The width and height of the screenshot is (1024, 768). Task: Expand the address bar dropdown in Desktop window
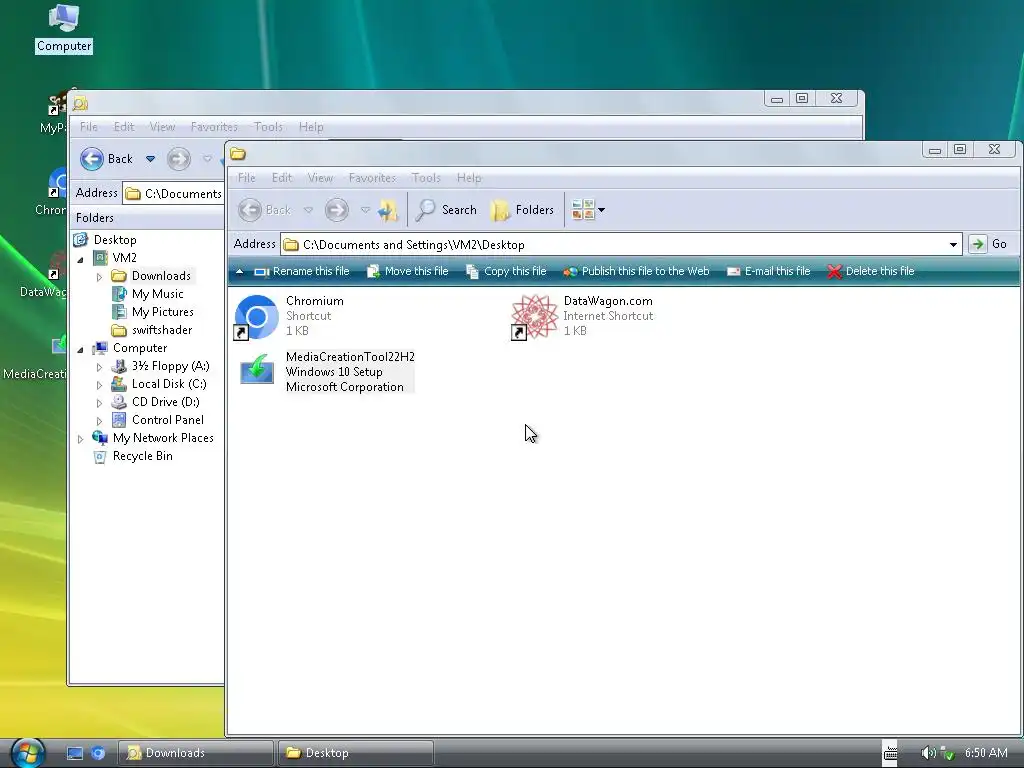coord(953,245)
